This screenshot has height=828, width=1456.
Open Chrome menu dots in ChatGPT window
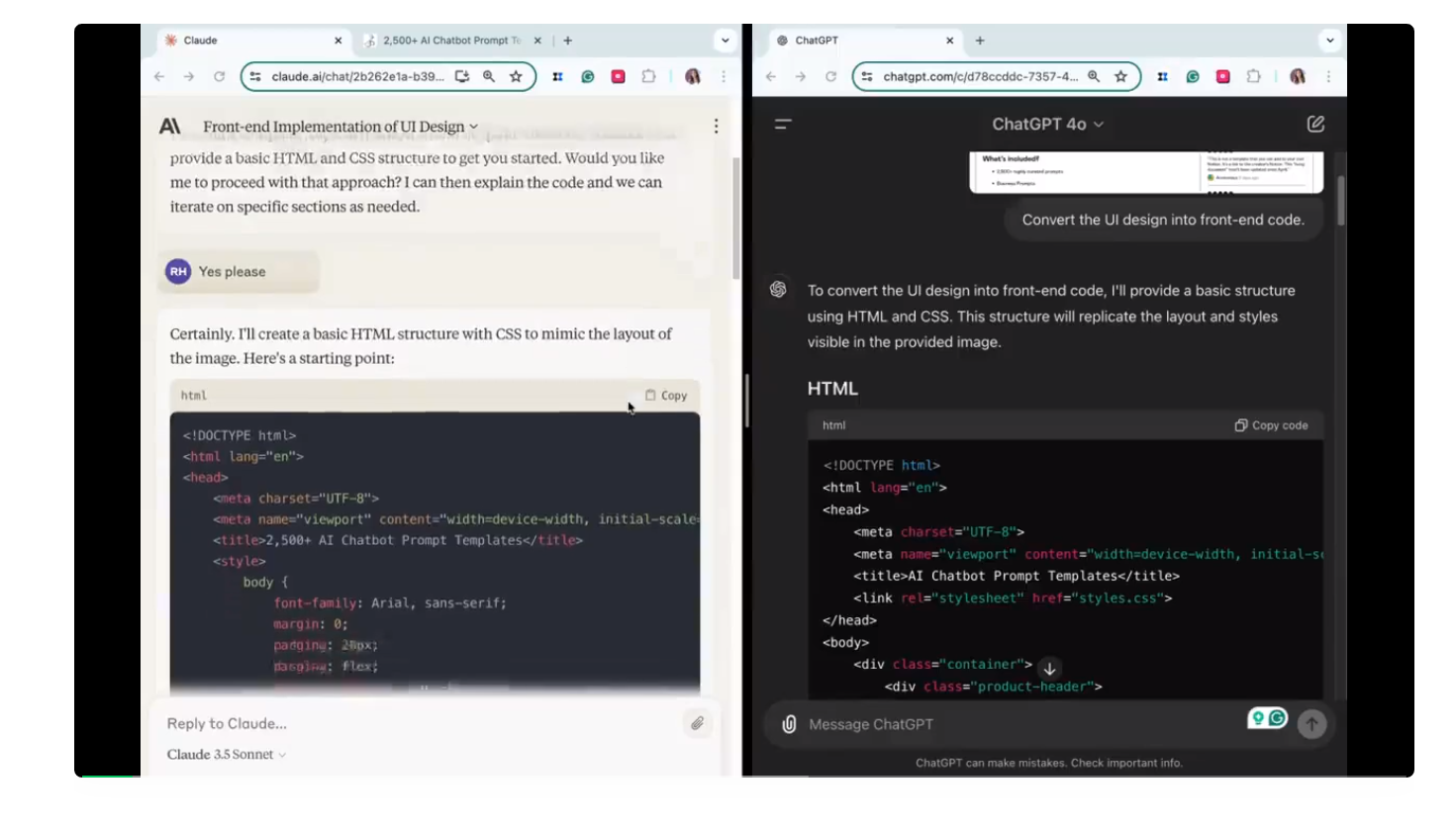[x=1328, y=76]
